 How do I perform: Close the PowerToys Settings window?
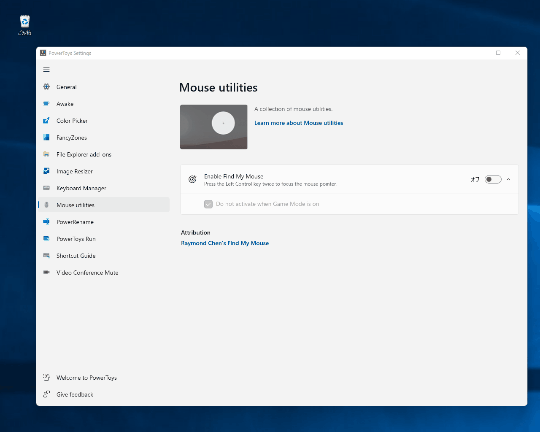click(x=517, y=53)
